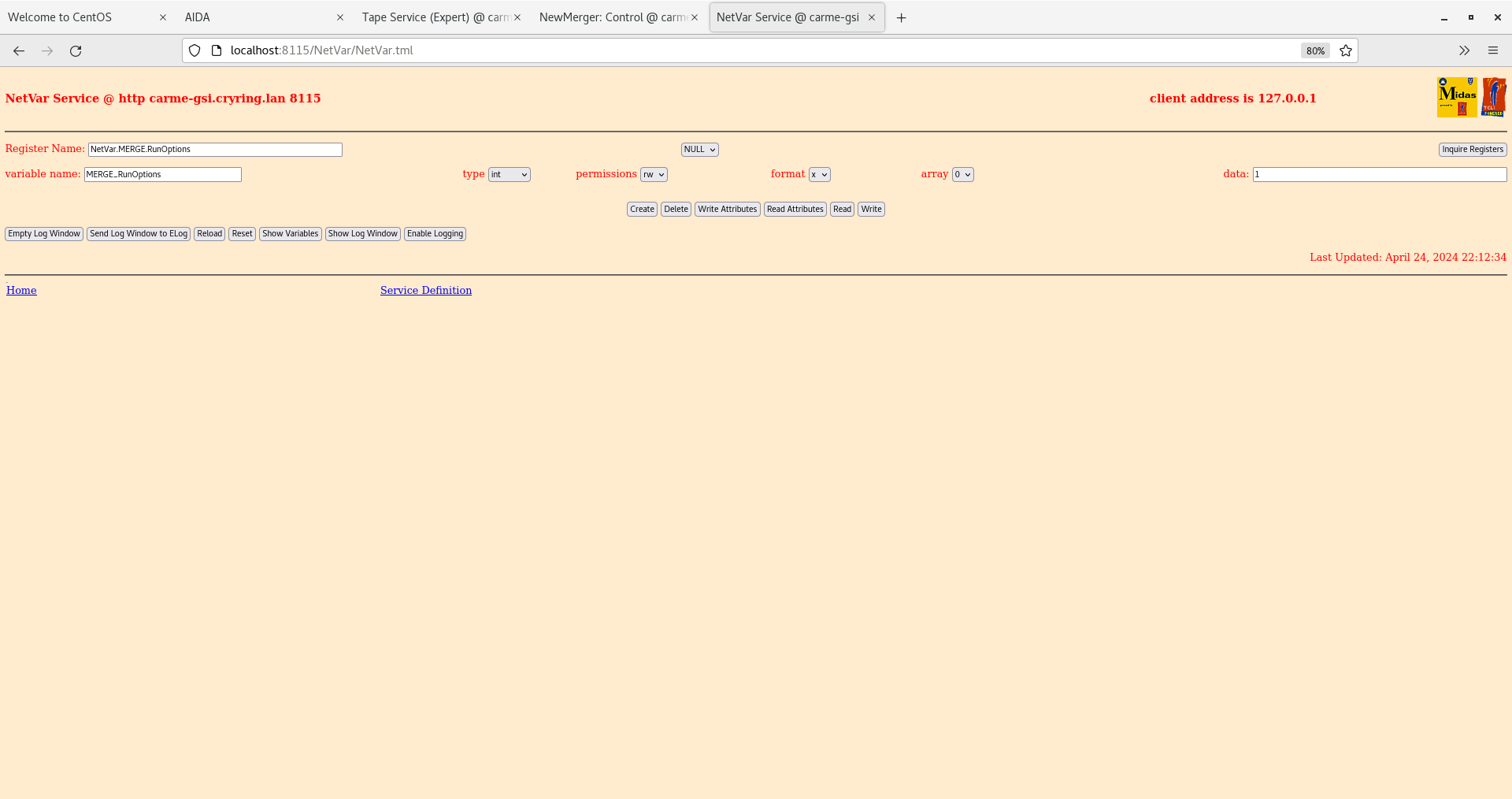Reload the page with refresh icon
This screenshot has width=1512, height=799.
coord(76,50)
